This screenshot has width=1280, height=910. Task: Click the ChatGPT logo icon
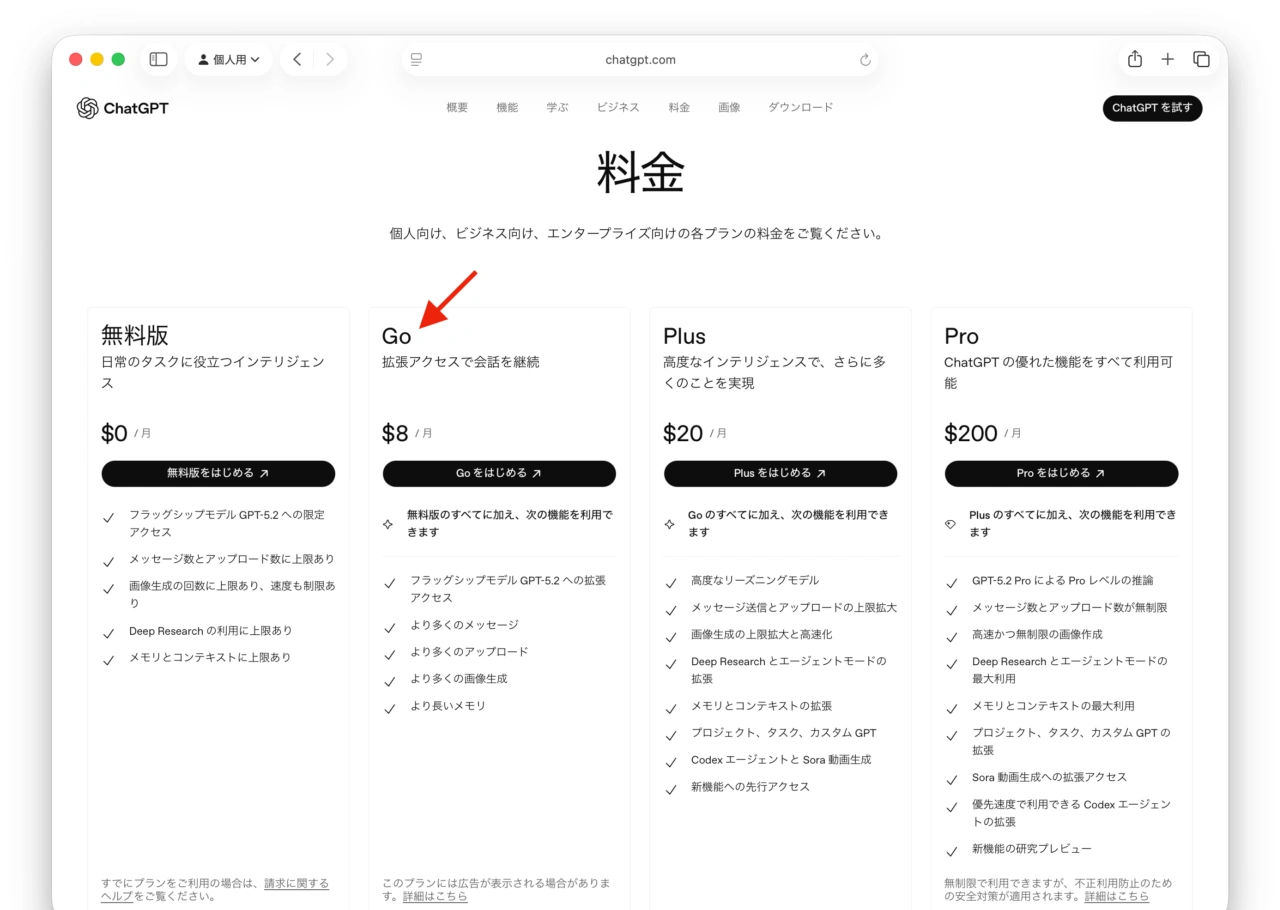(x=88, y=108)
